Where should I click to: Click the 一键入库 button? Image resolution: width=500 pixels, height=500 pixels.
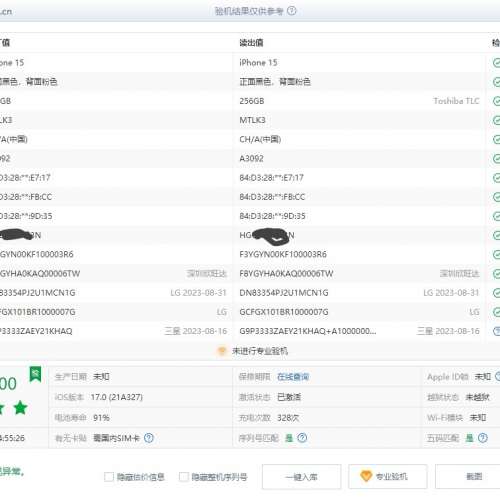[301, 477]
